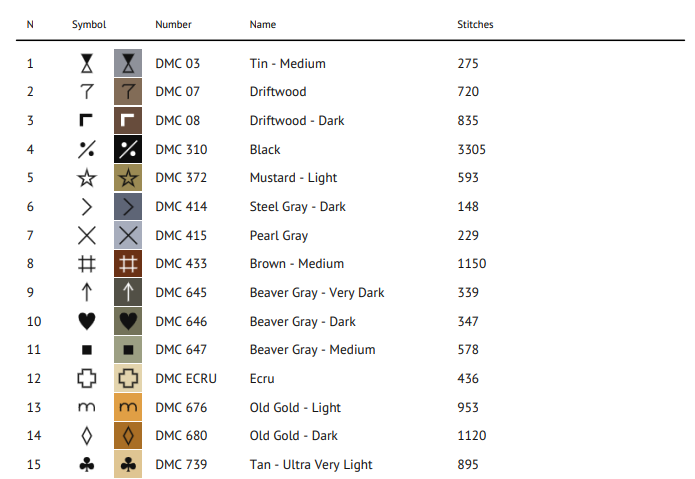Select the club symbol in row 15

[87, 464]
